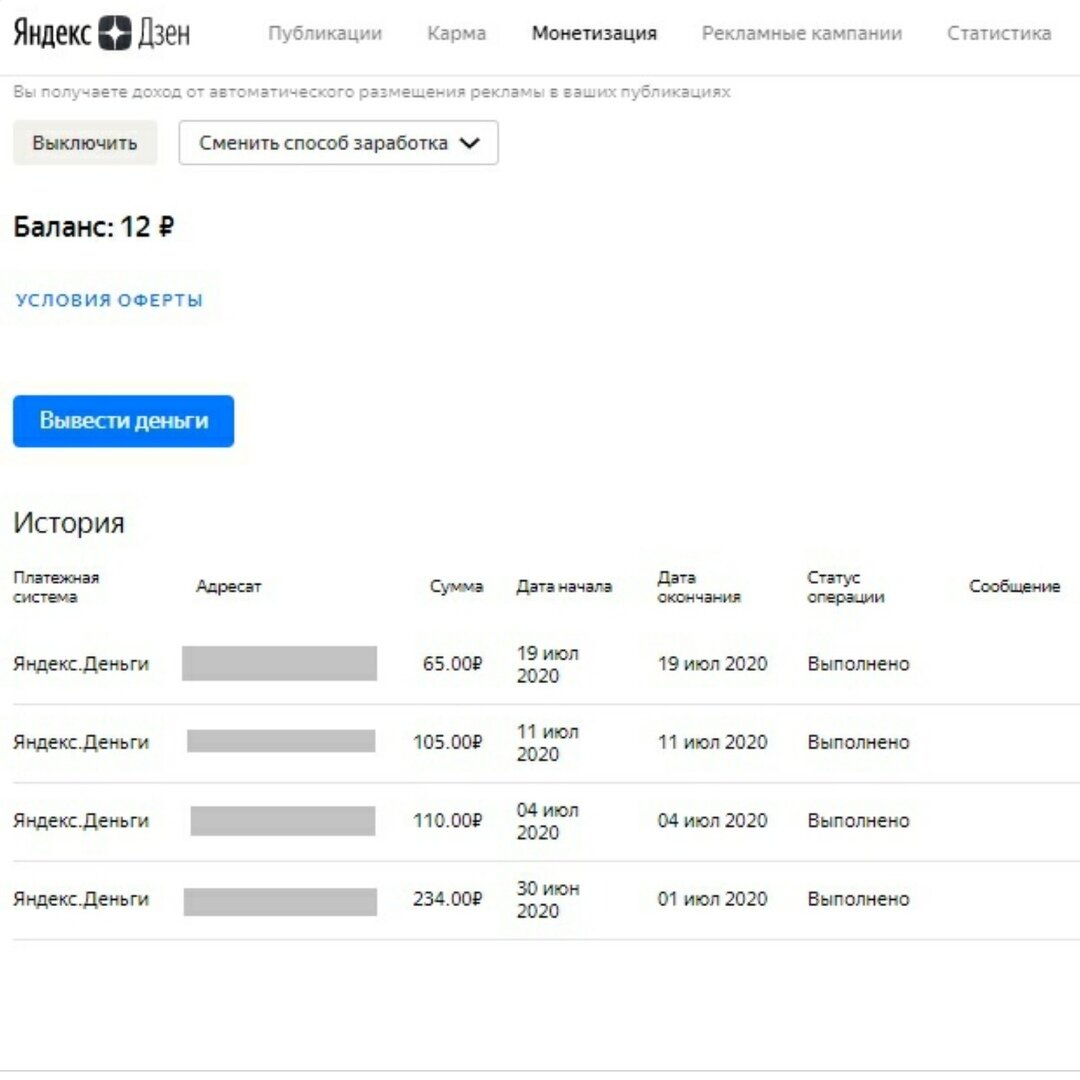1080x1080 pixels.
Task: Click the Дата окончания column header
Action: (x=698, y=587)
